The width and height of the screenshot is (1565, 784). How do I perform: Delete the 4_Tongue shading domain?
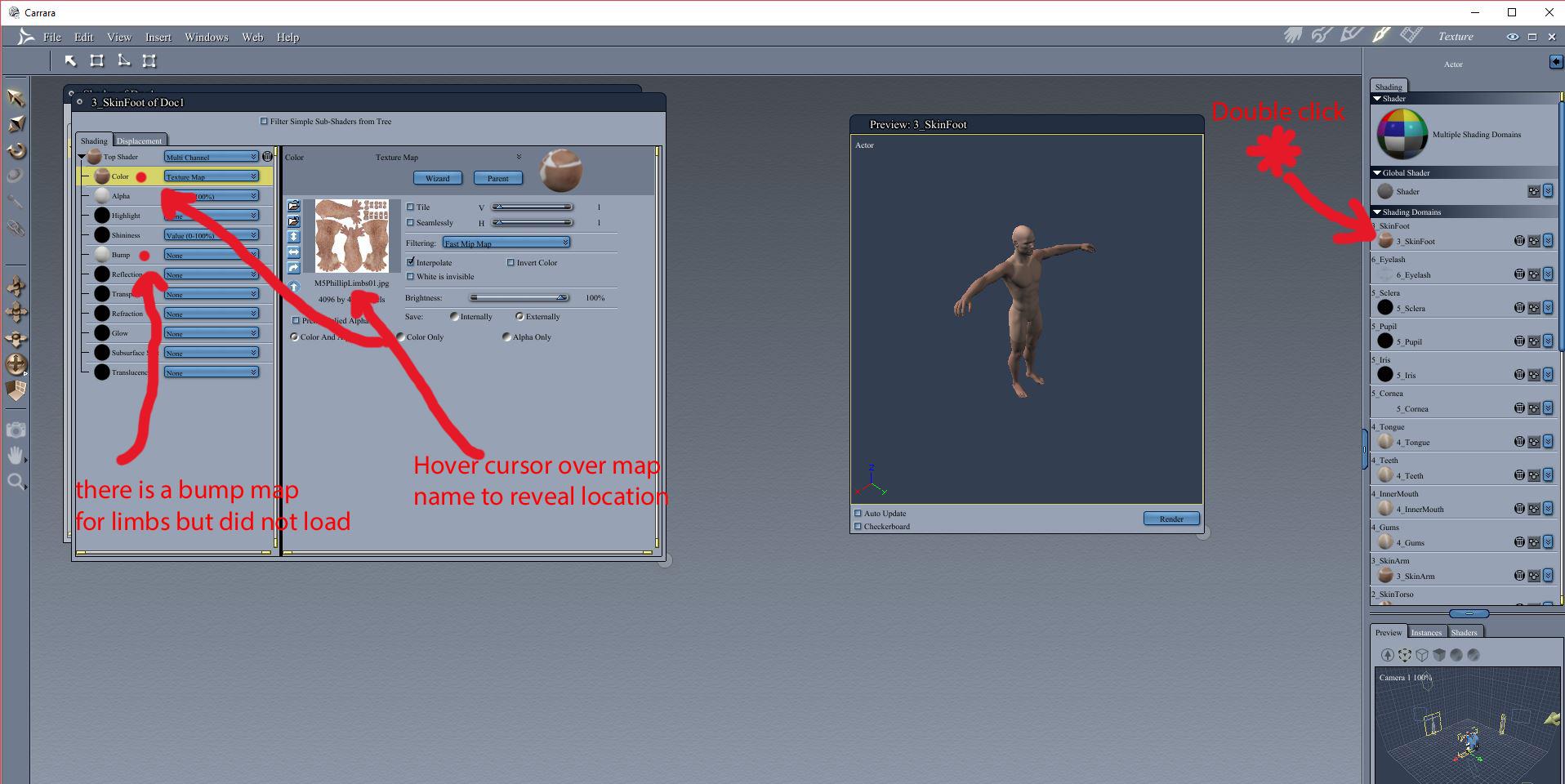click(1519, 442)
